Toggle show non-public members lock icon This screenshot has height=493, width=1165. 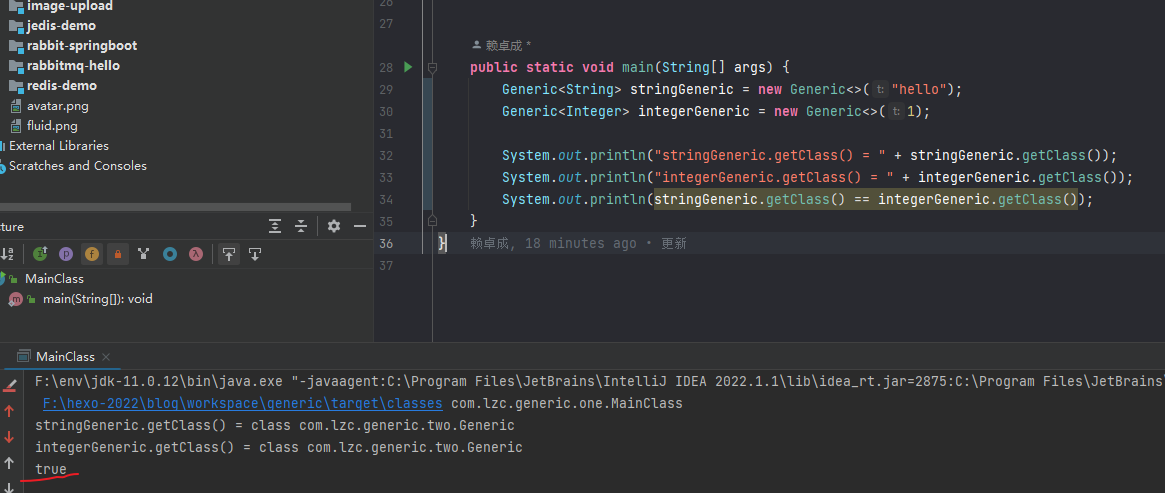[117, 254]
